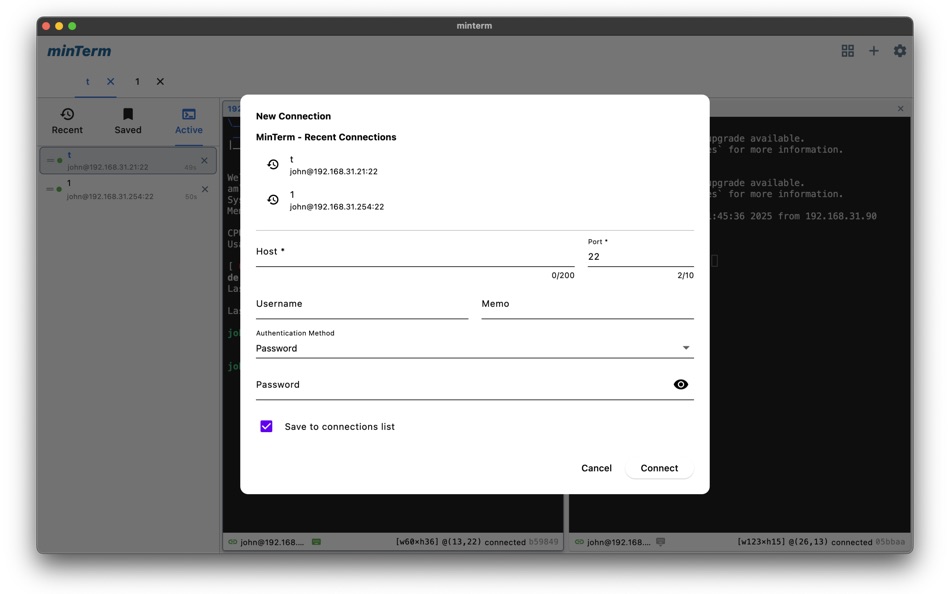950x594 pixels.
Task: Click the green status dot of session 't'
Action: [59, 161]
